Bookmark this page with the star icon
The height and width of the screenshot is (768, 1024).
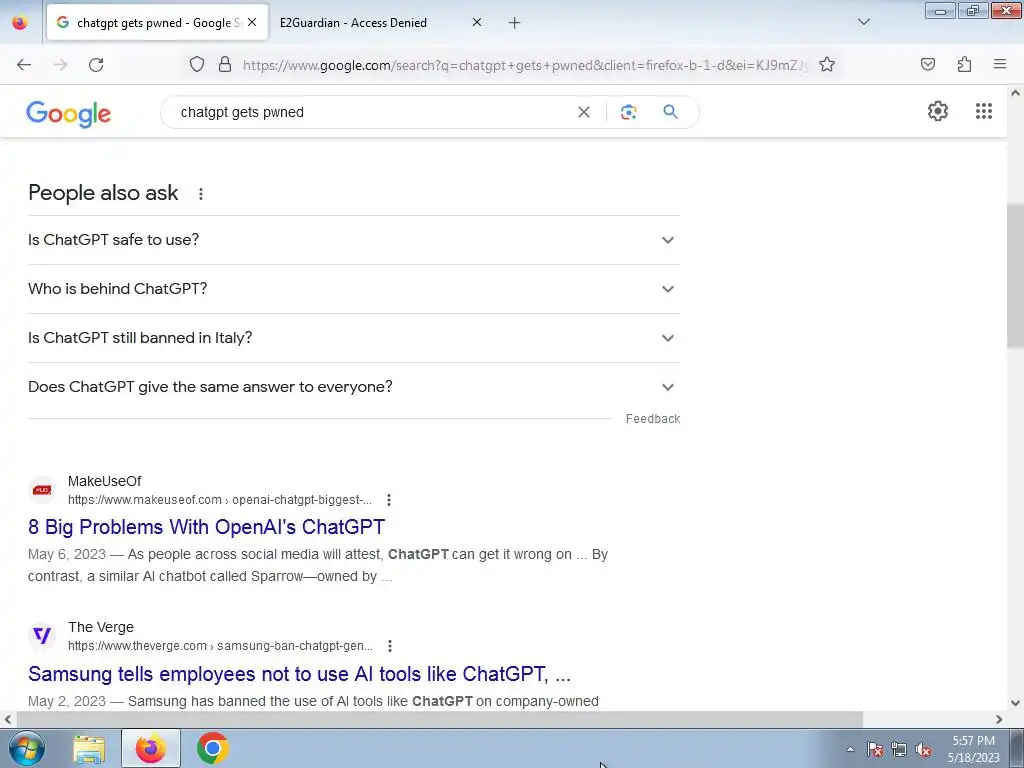[827, 65]
